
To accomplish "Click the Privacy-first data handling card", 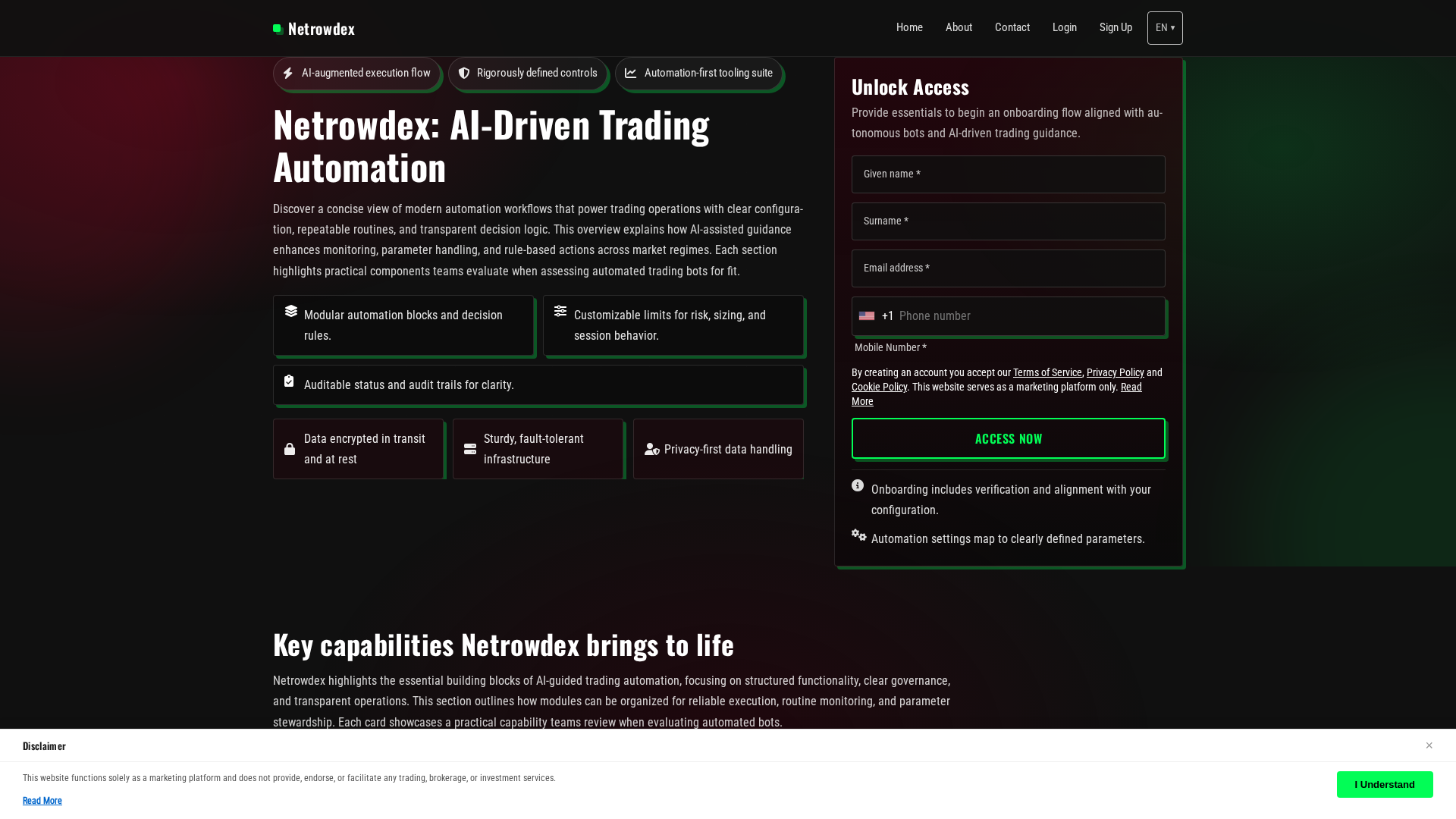I will (718, 449).
